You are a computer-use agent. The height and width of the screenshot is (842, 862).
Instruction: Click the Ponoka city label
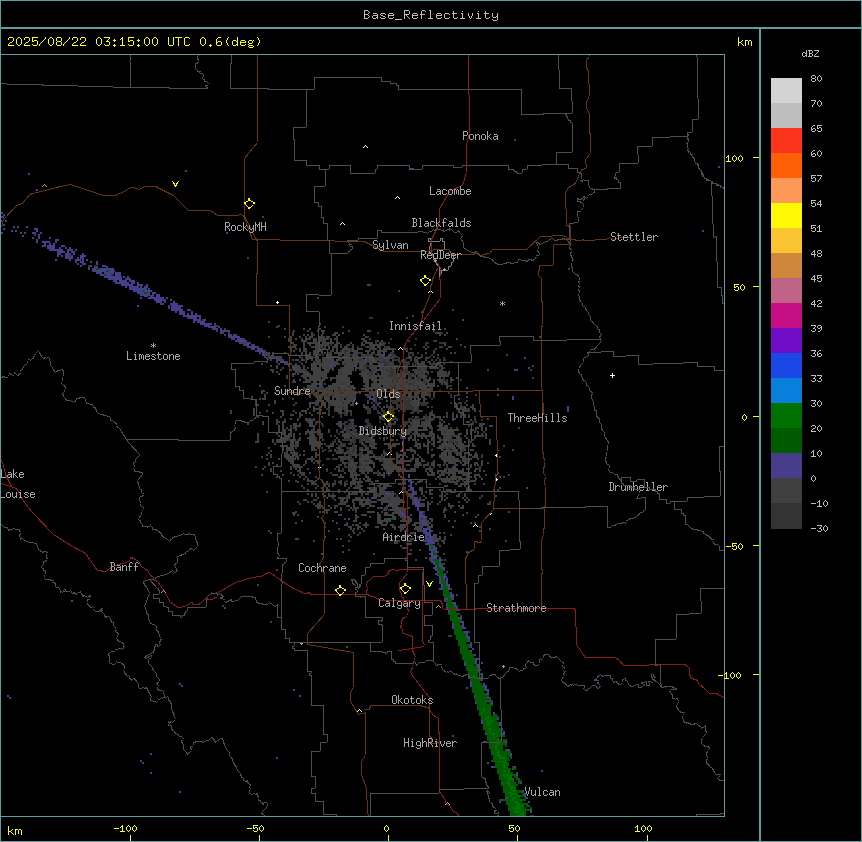point(480,136)
